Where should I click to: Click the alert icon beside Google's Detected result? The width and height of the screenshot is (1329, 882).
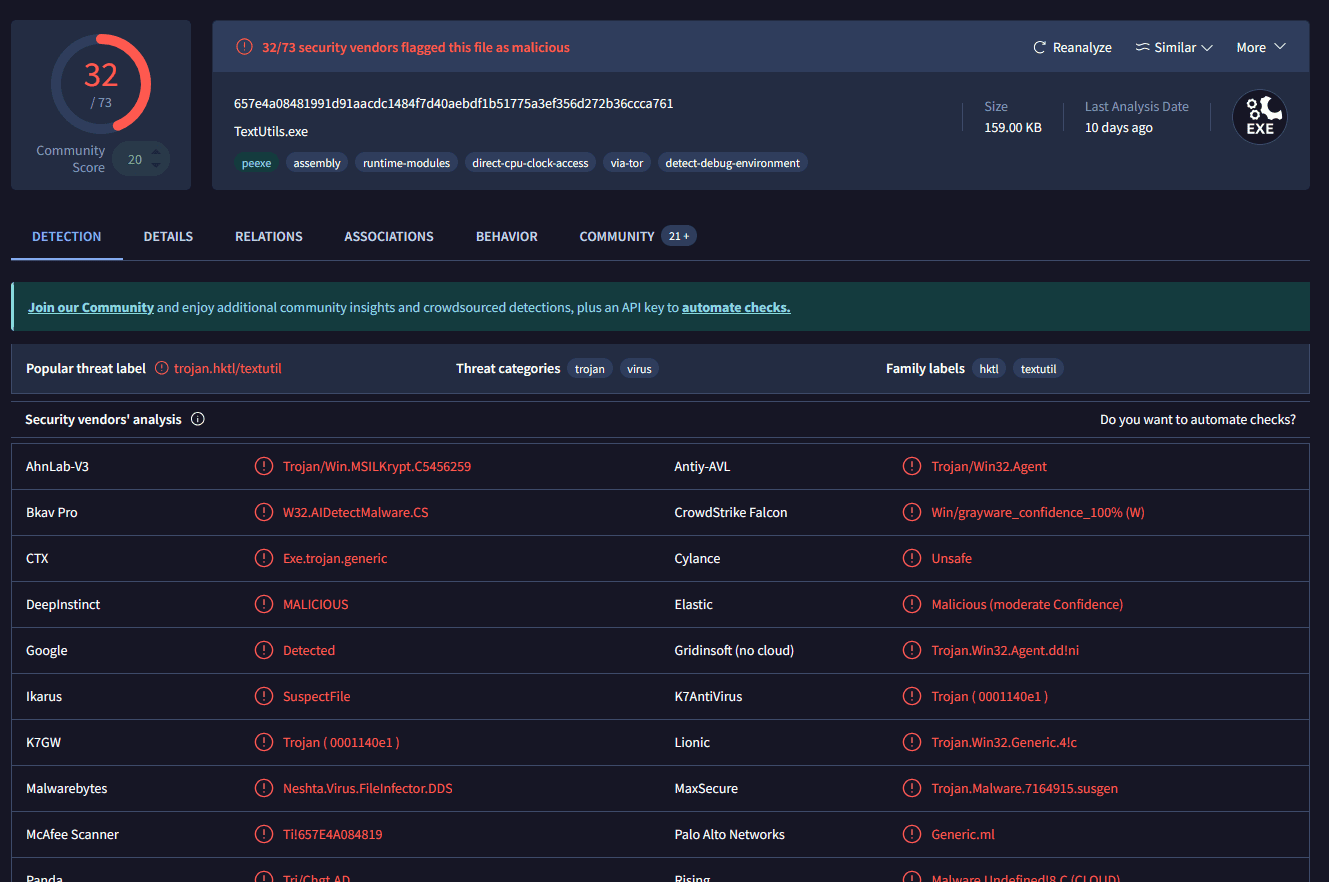tap(263, 650)
